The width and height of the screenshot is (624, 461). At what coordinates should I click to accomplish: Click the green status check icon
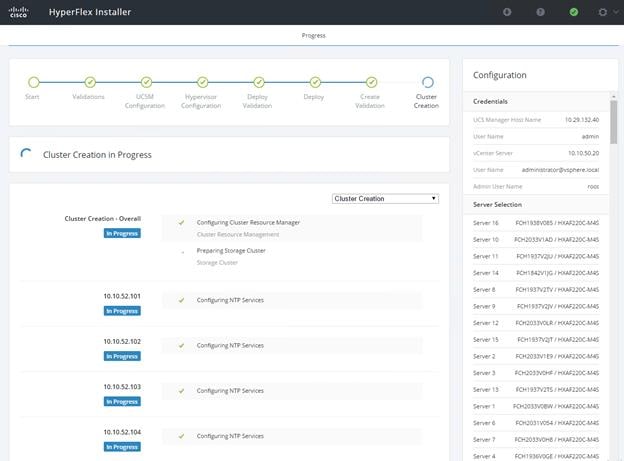573,12
